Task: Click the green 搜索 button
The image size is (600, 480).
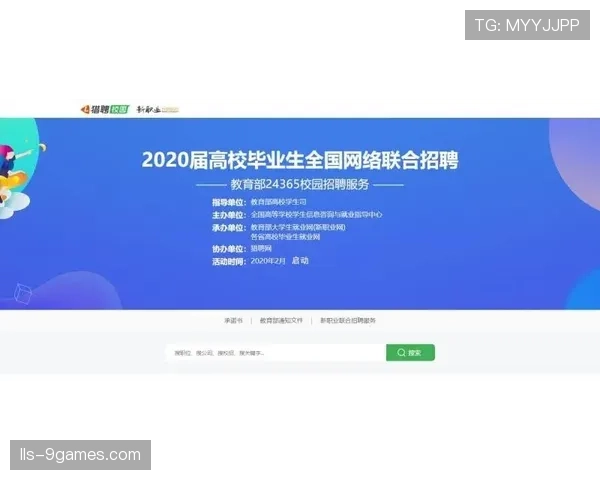Action: (x=410, y=353)
